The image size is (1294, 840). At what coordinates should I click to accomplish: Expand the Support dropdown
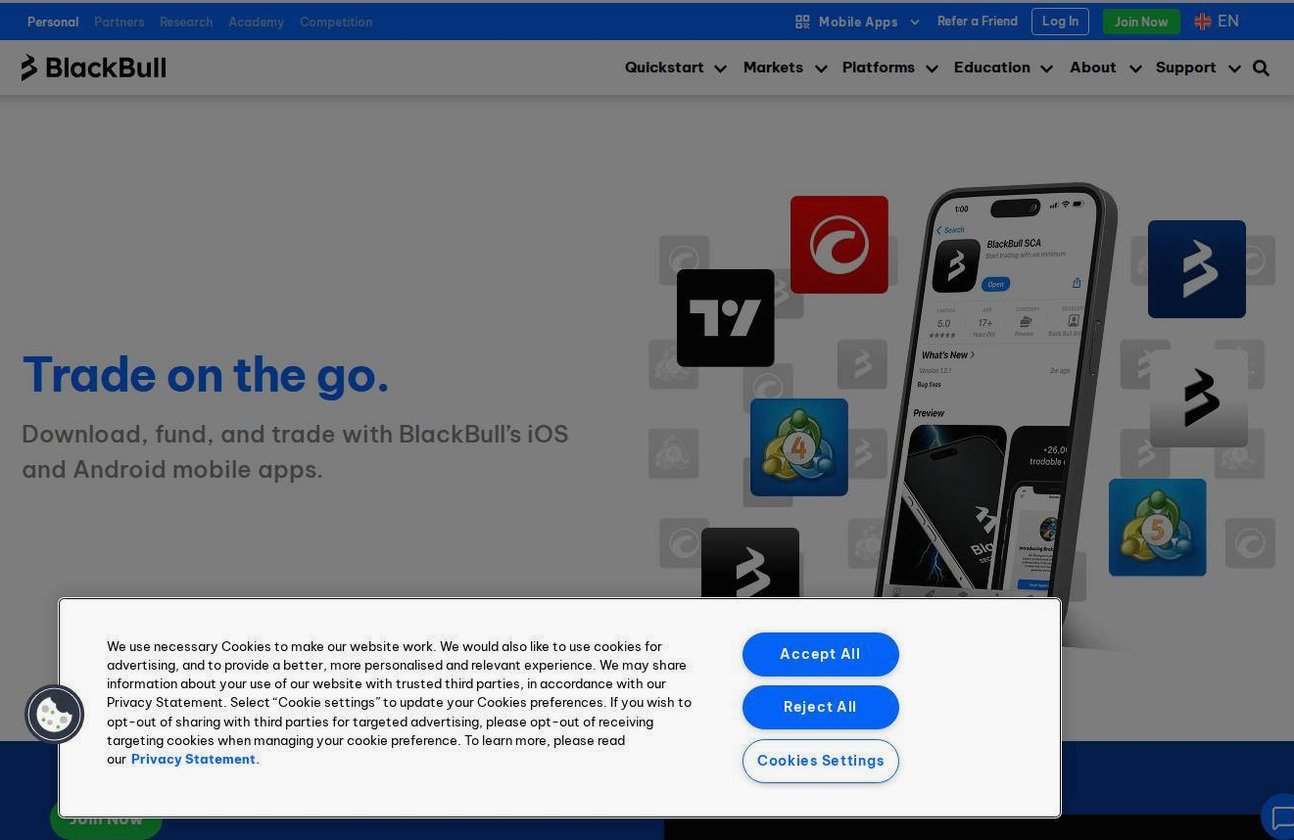click(x=1198, y=68)
